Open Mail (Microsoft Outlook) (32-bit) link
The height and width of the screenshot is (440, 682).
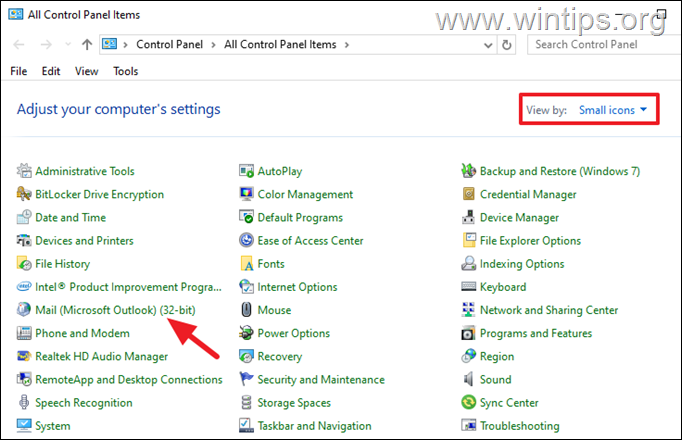click(115, 310)
